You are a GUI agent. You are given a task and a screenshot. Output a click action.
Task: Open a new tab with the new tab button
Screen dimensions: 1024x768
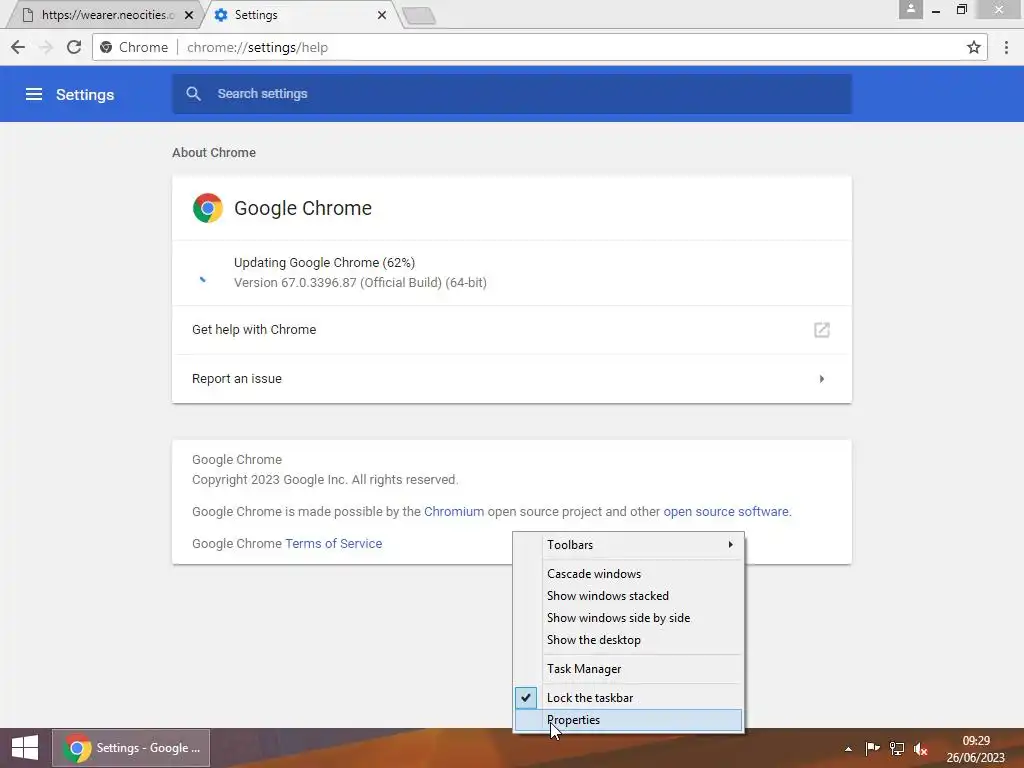[x=419, y=16]
